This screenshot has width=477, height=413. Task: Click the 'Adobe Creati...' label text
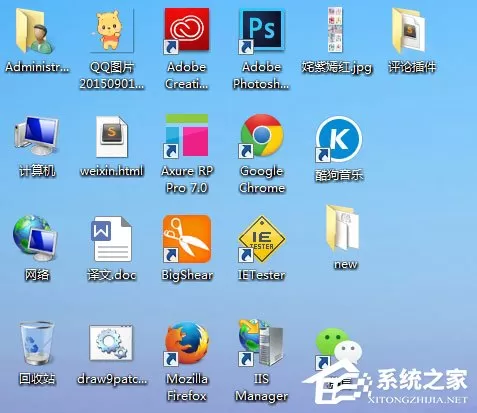[x=187, y=75]
